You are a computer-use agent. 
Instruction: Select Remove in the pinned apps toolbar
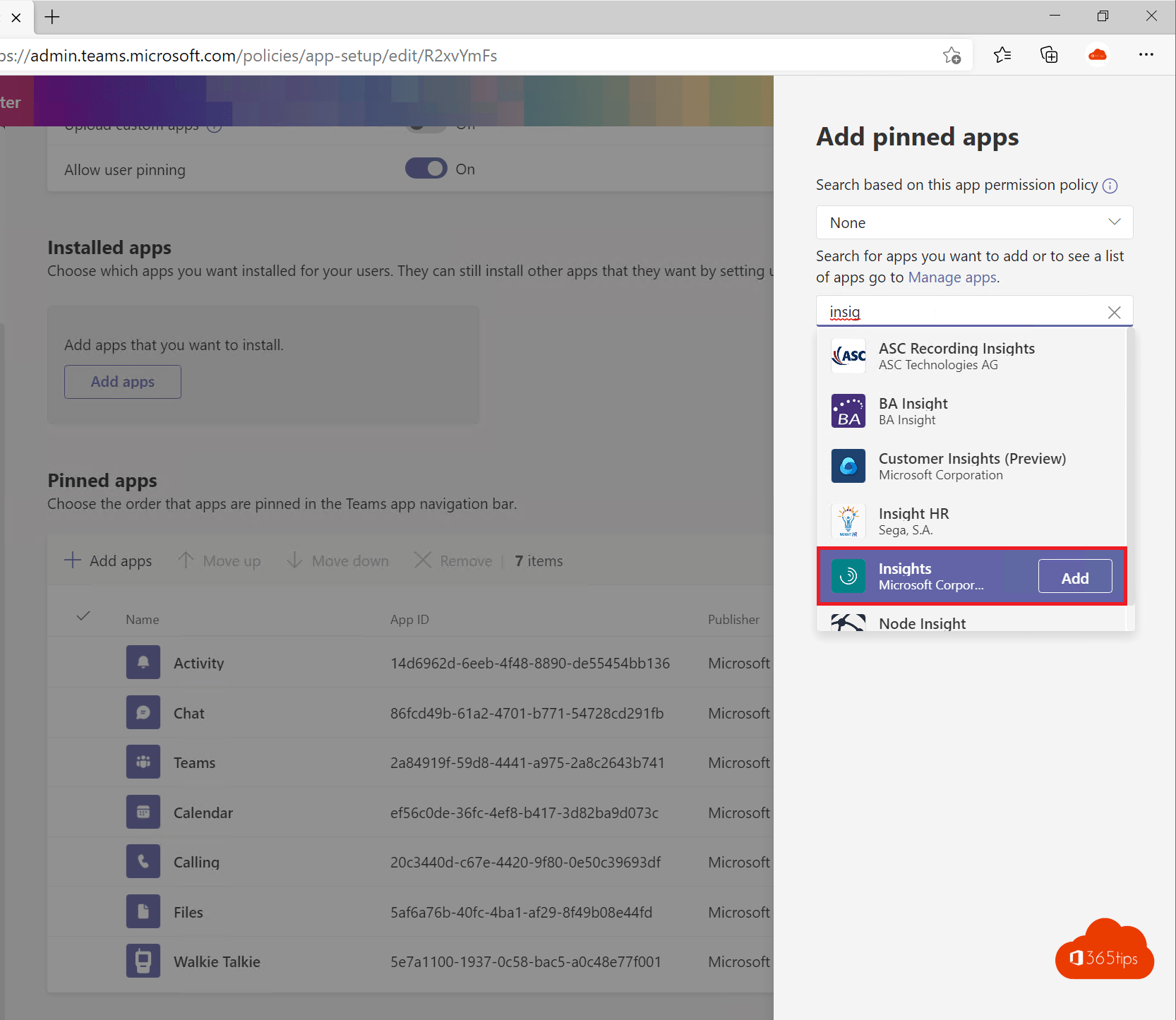pos(452,560)
